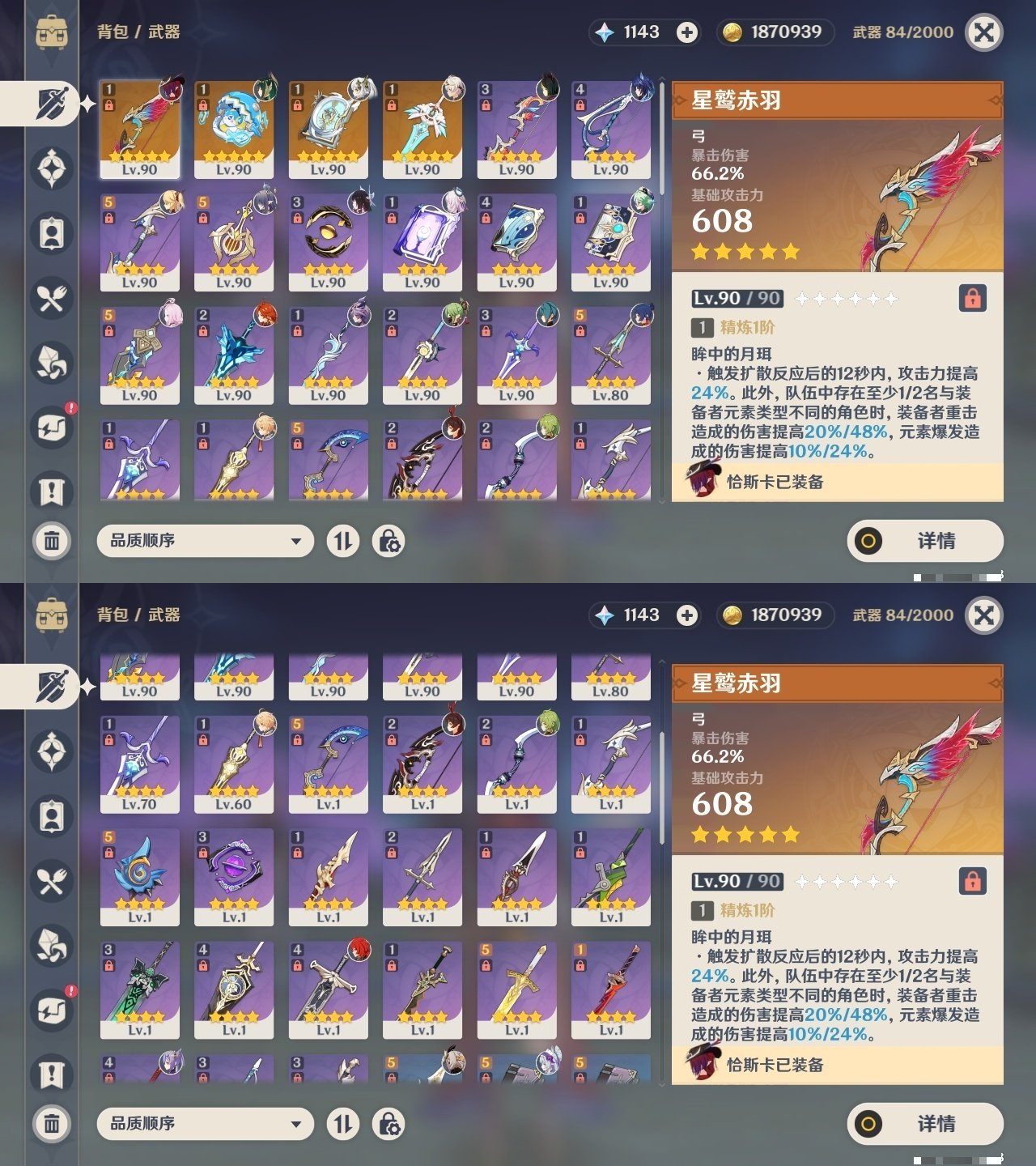This screenshot has width=1036, height=1166.
Task: Select the materials tab icon in the lower sidebar
Action: pos(52,946)
